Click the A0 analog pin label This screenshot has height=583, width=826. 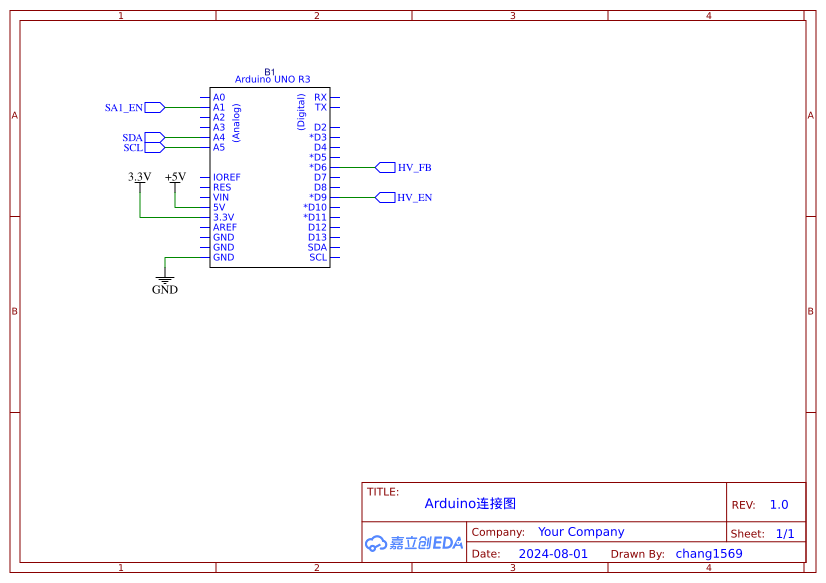pos(219,97)
